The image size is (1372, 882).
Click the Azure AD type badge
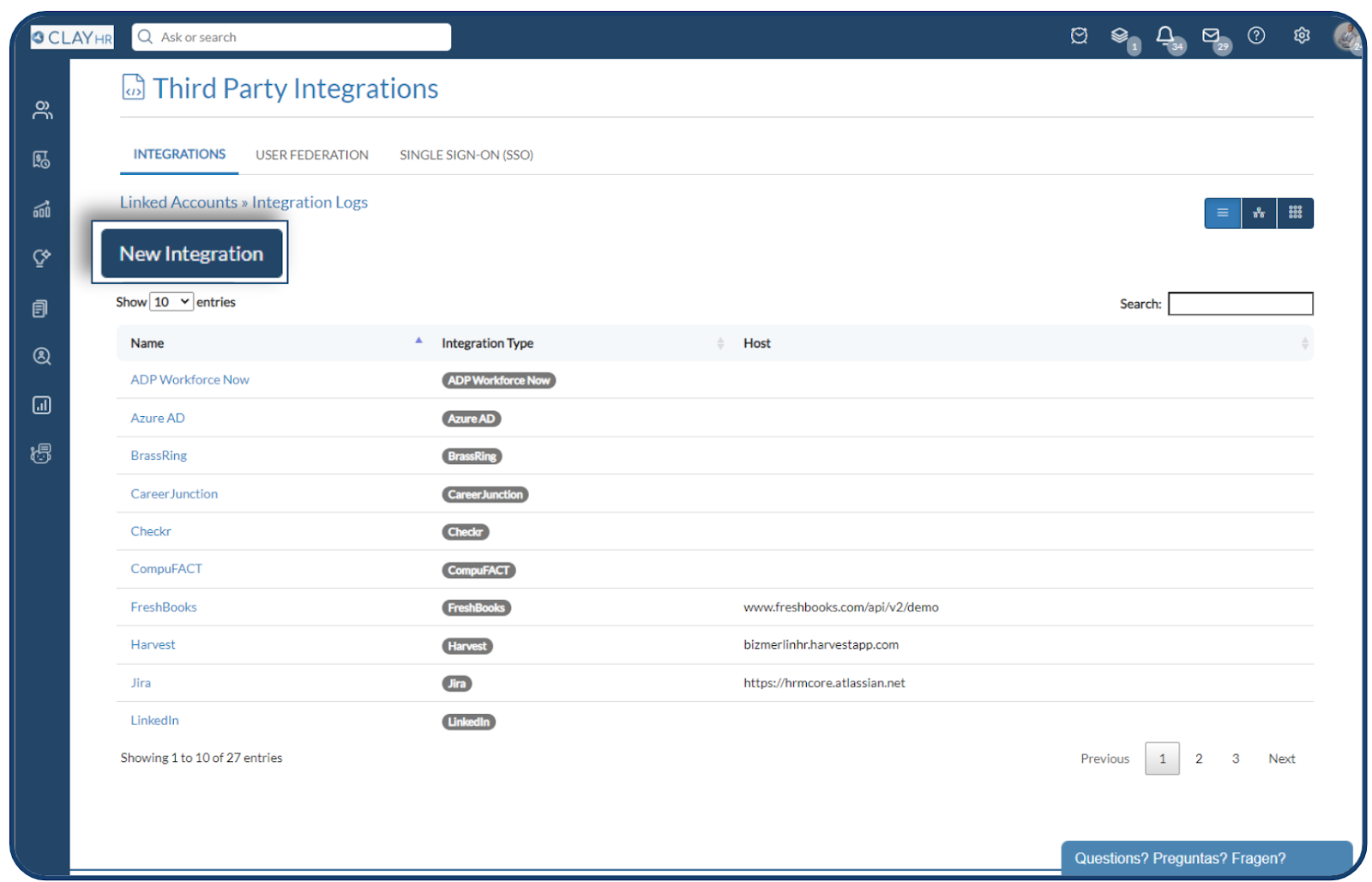pyautogui.click(x=472, y=419)
